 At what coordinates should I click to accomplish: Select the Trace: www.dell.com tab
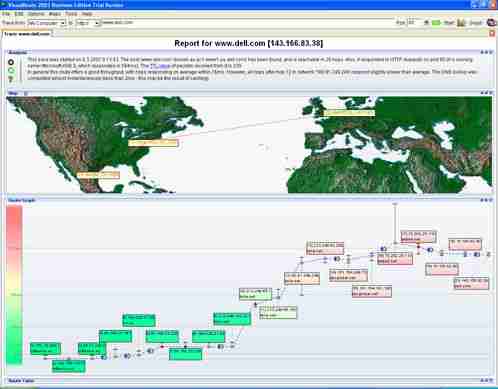pos(27,34)
